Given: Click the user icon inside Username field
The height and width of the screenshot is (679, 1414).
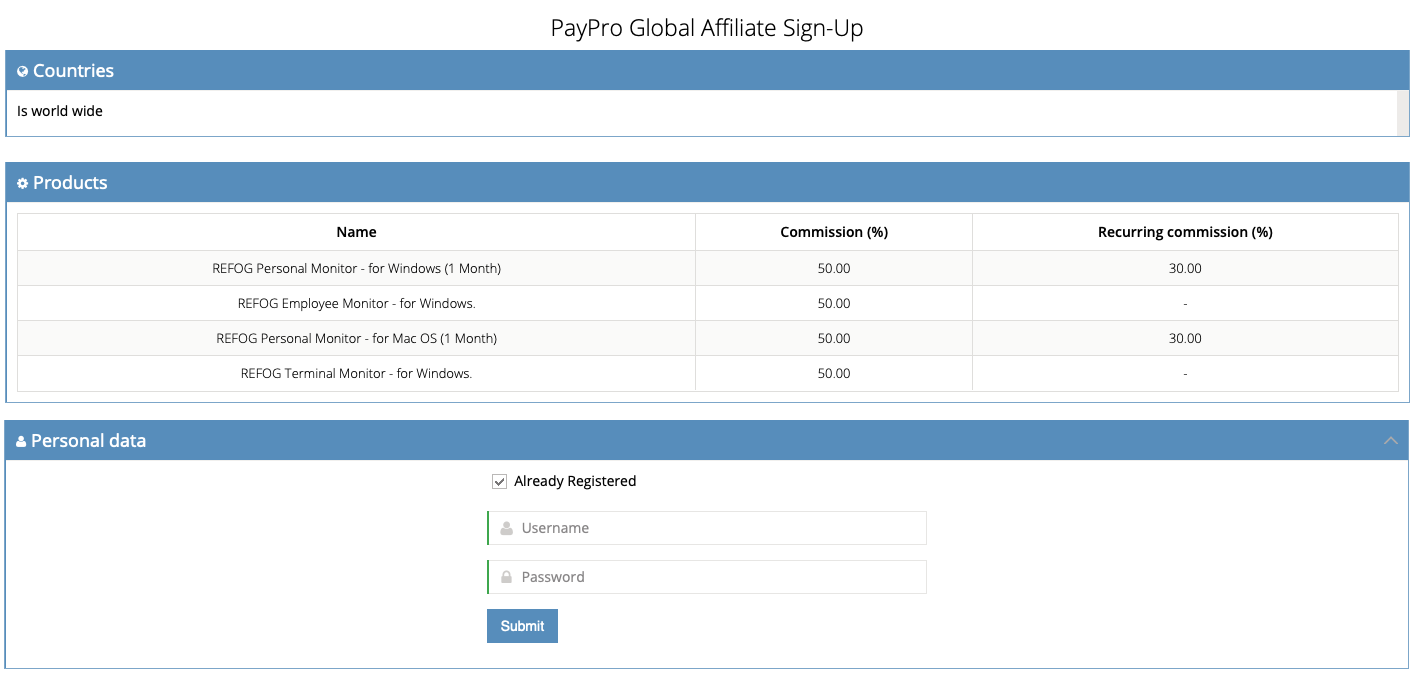Looking at the screenshot, I should click(507, 528).
